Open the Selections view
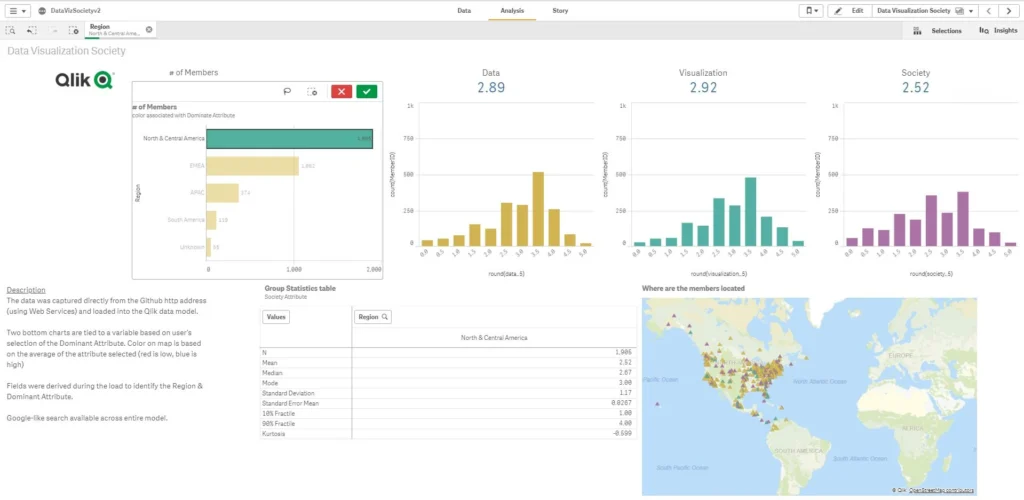Screen dimensions: 1024x500 pos(939,30)
